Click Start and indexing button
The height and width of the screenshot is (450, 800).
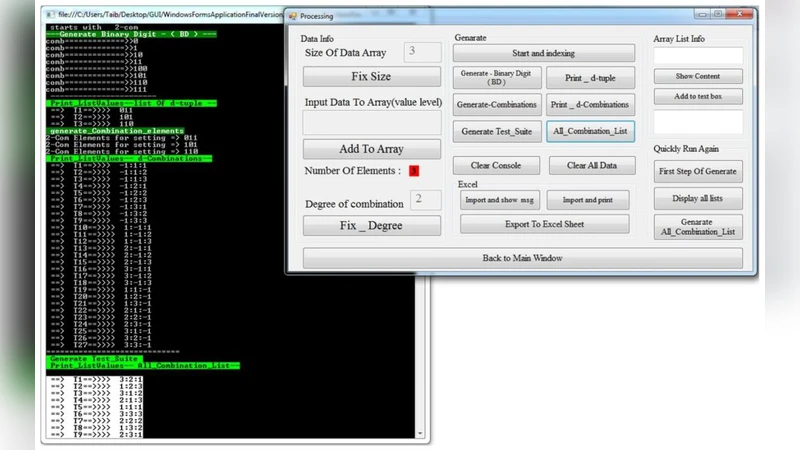[543, 53]
